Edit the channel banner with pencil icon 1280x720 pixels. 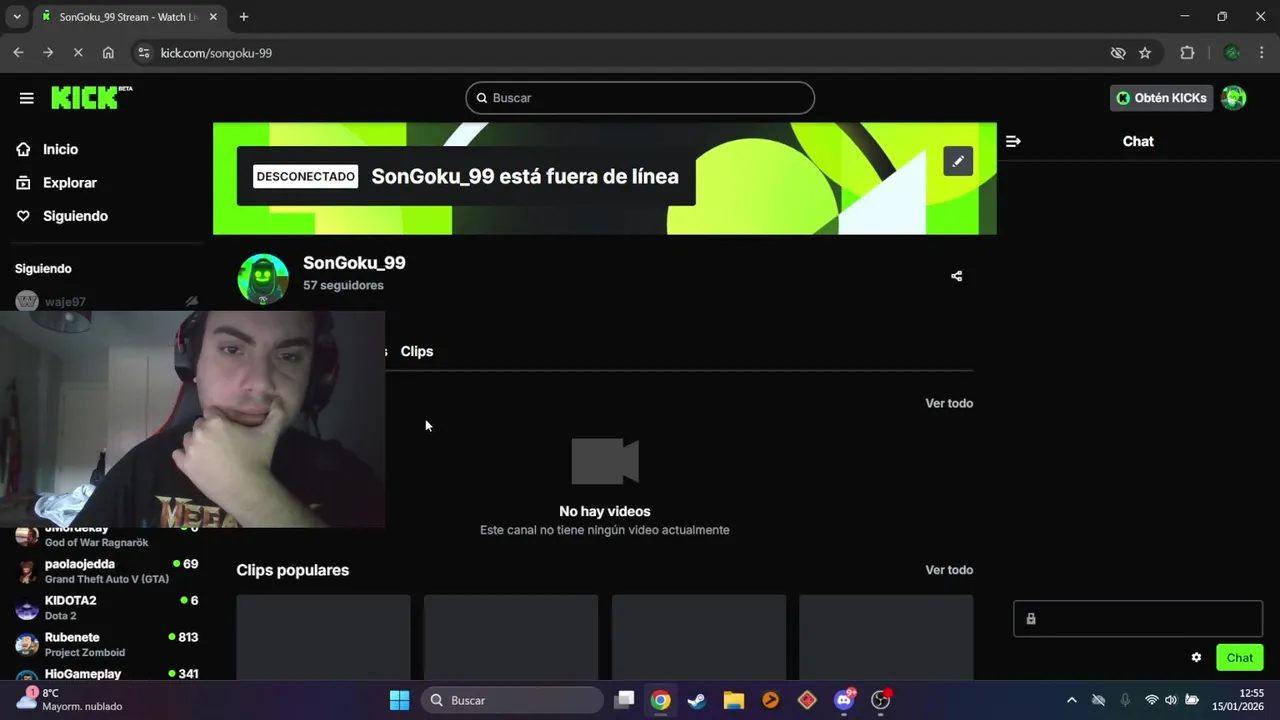[958, 161]
